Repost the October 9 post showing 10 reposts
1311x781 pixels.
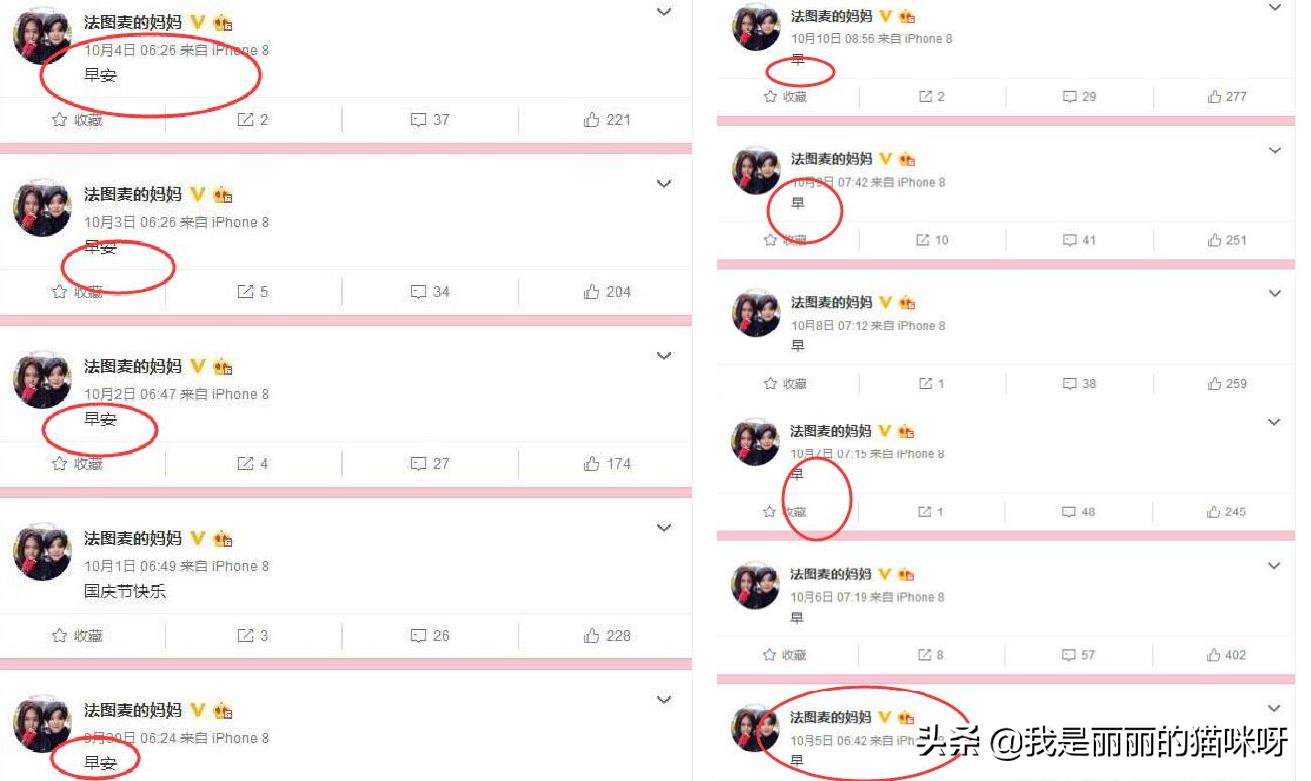coord(933,240)
